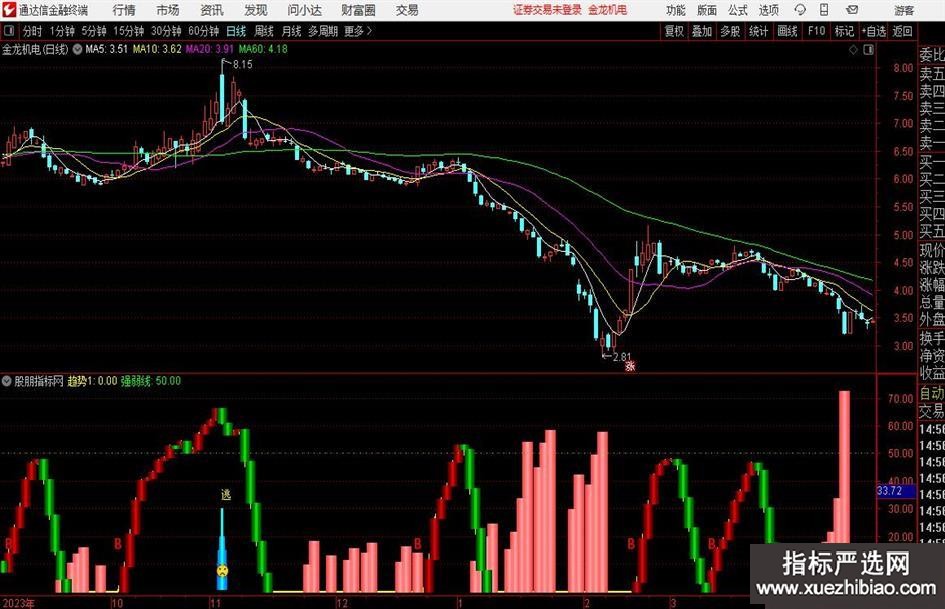Click the 游客 user label
The height and width of the screenshot is (609, 945).
pyautogui.click(x=904, y=10)
